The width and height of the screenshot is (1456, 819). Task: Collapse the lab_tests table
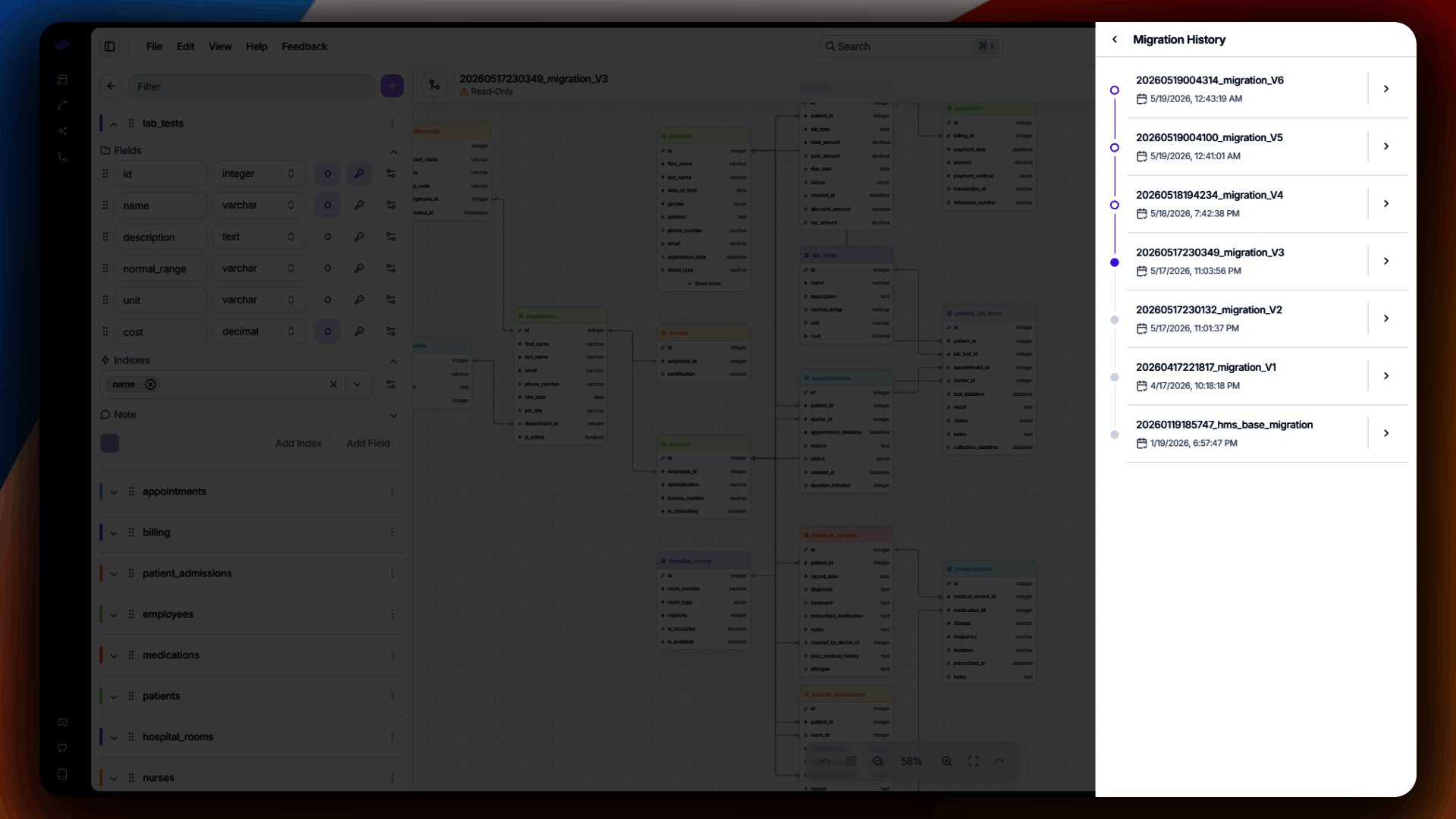pyautogui.click(x=114, y=124)
